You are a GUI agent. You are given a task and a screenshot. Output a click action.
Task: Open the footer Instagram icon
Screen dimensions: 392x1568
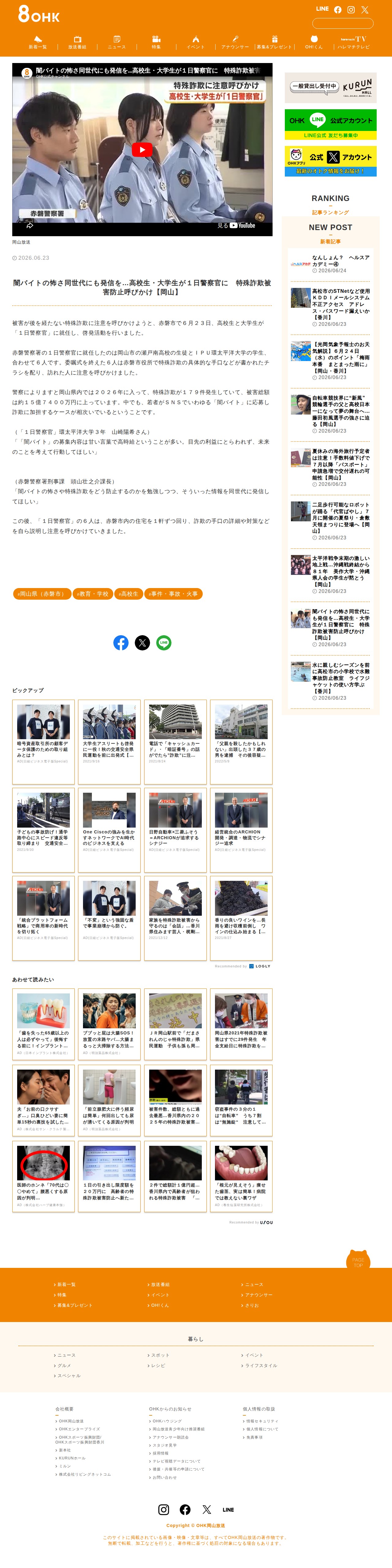pos(163,1510)
